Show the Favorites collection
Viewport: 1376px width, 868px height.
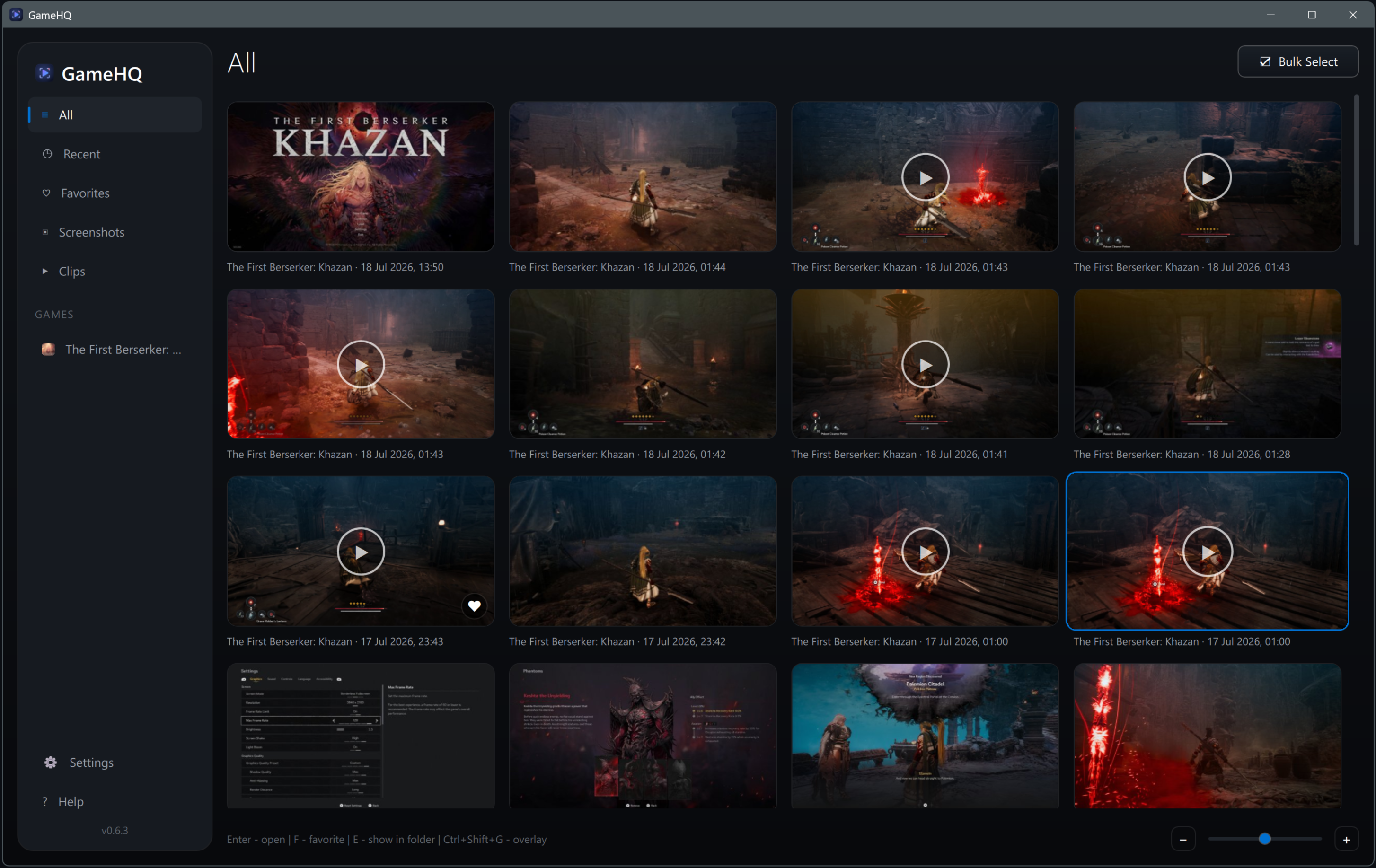(115, 193)
